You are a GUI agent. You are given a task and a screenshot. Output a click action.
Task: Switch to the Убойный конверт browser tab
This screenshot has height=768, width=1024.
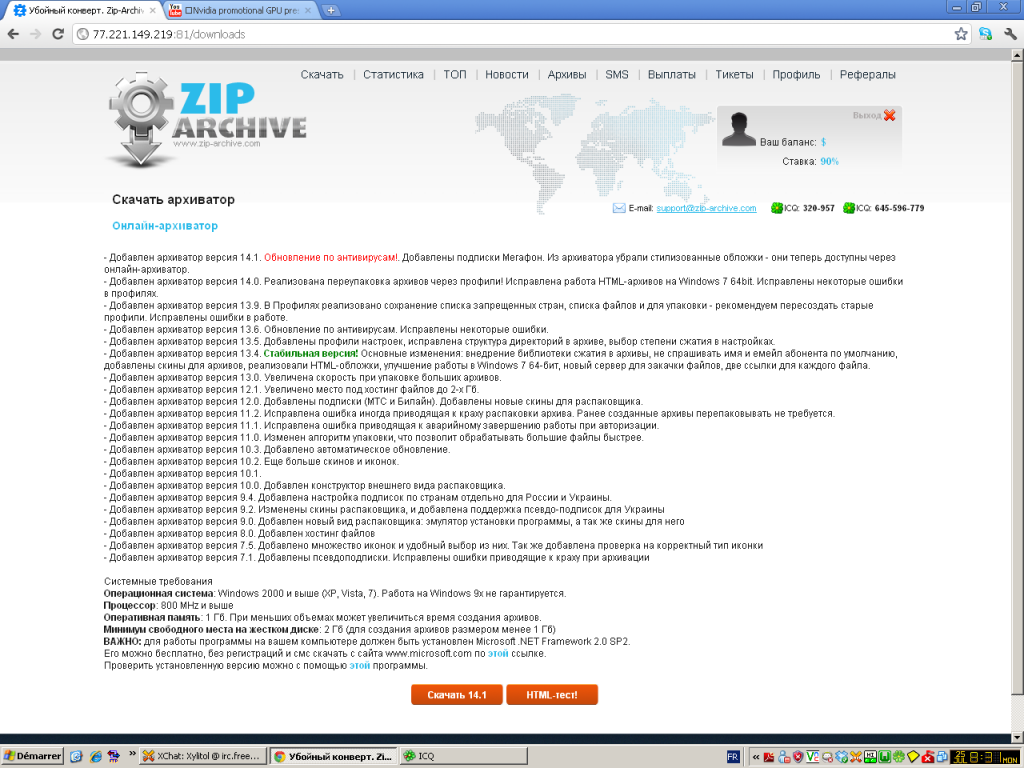coord(84,10)
